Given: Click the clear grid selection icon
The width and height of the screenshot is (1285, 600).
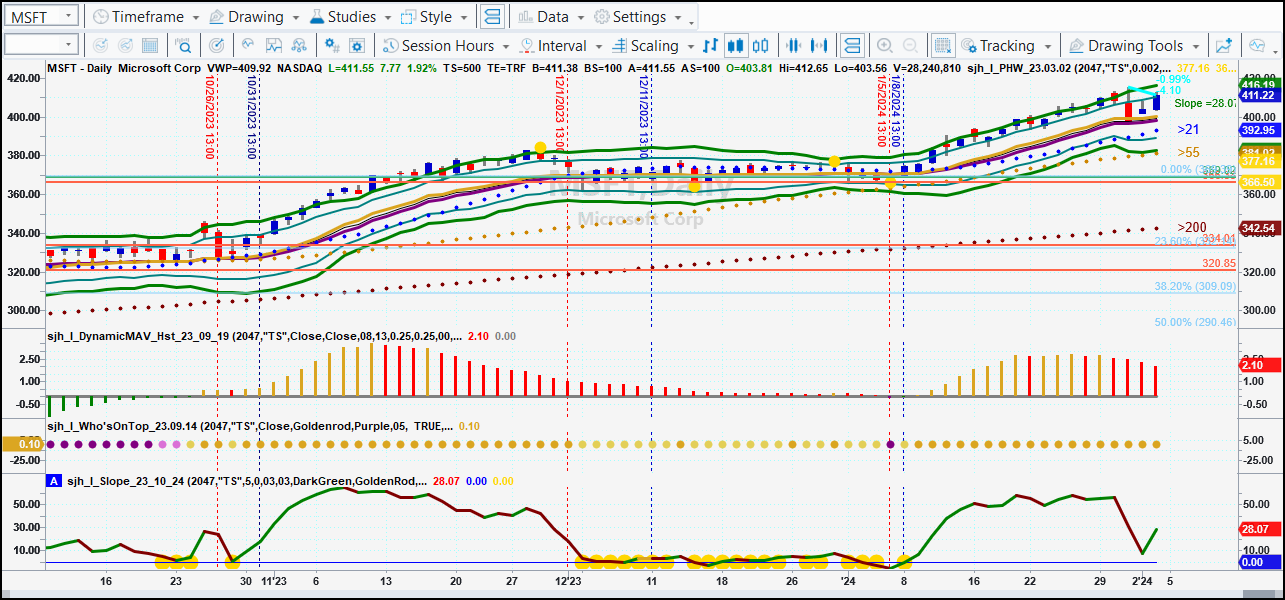Looking at the screenshot, I should coord(943,46).
